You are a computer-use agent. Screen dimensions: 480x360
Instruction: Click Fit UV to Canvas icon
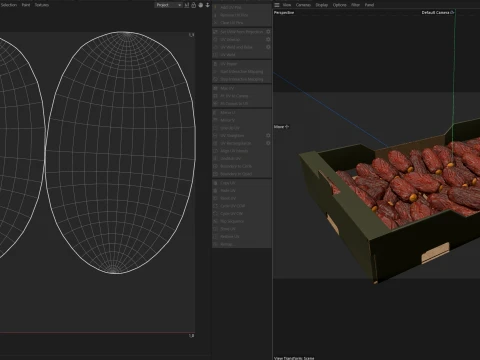point(215,96)
